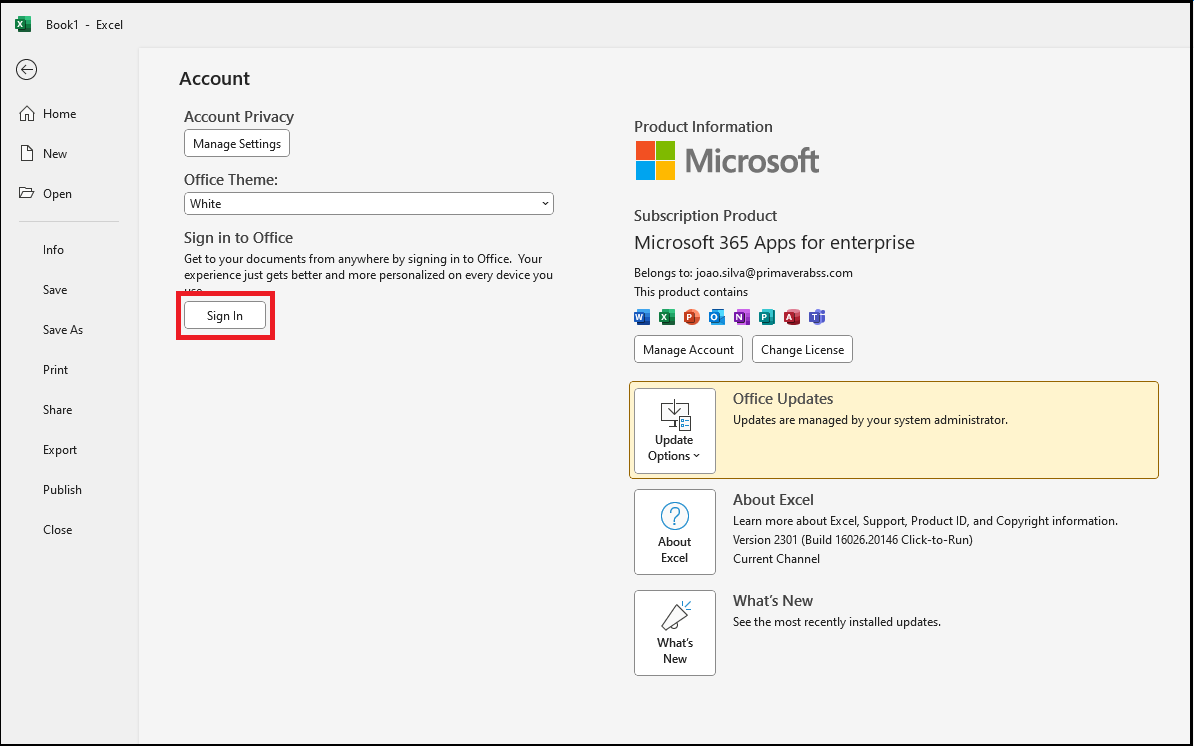The width and height of the screenshot is (1194, 746).
Task: Click the Publisher app icon under product contents
Action: point(767,317)
